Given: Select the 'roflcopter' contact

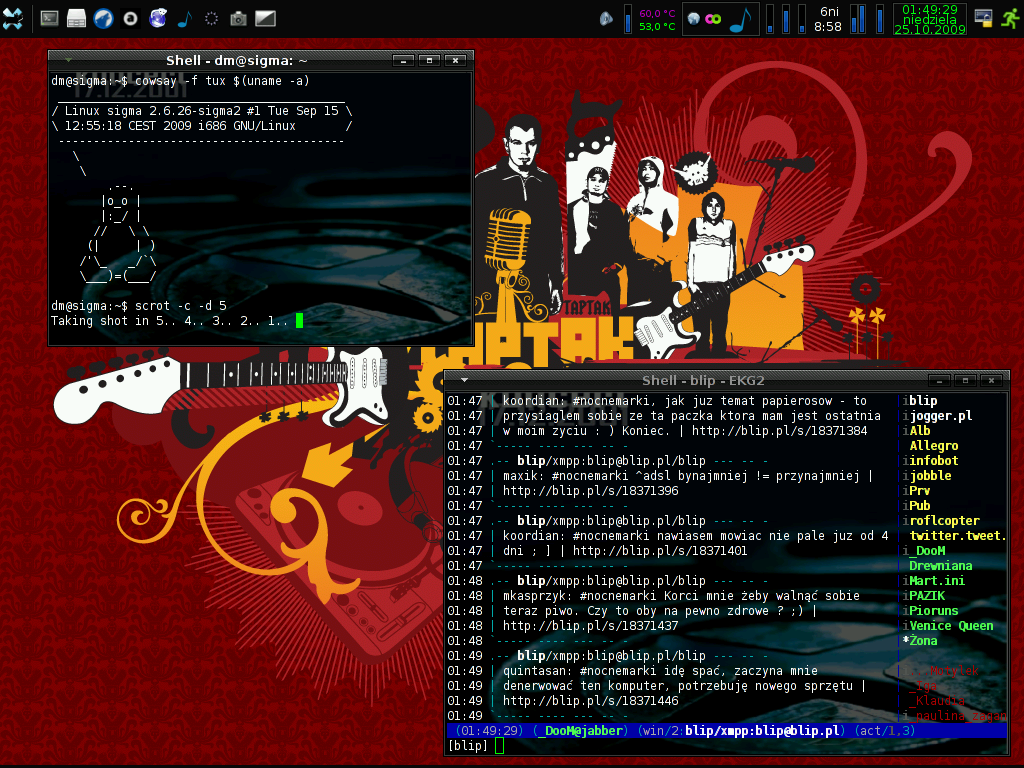Looking at the screenshot, I should point(944,520).
